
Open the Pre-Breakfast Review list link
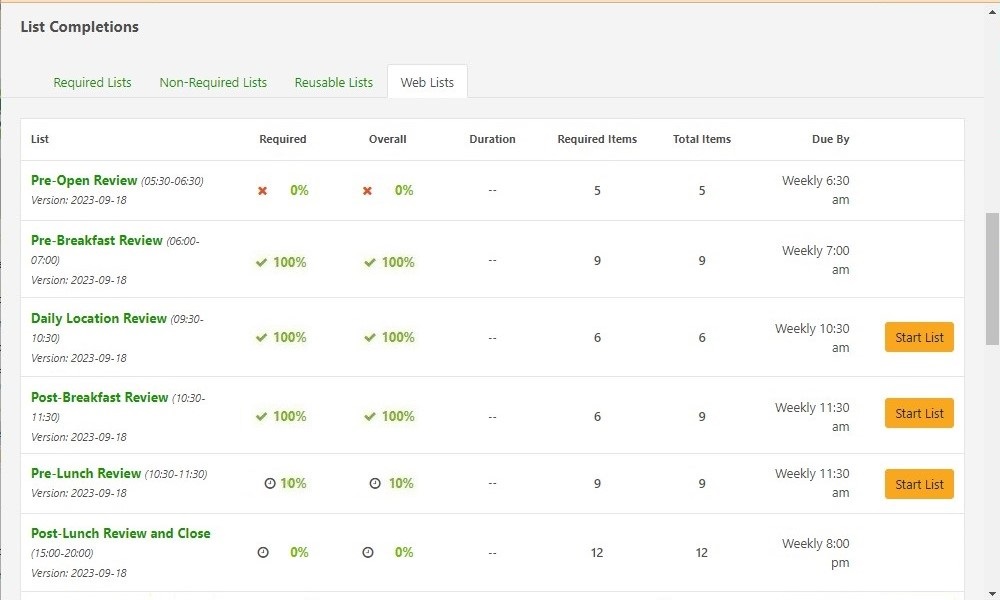(96, 241)
